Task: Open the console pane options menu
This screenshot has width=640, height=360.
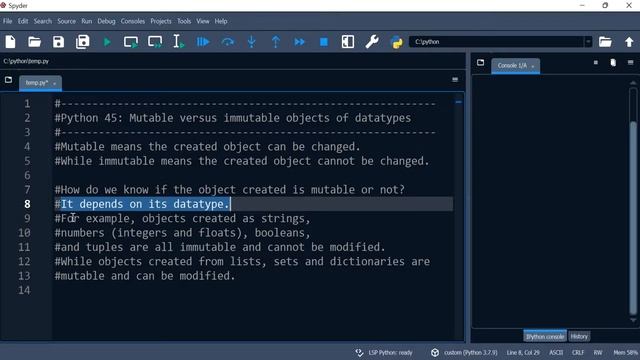Action: point(631,62)
